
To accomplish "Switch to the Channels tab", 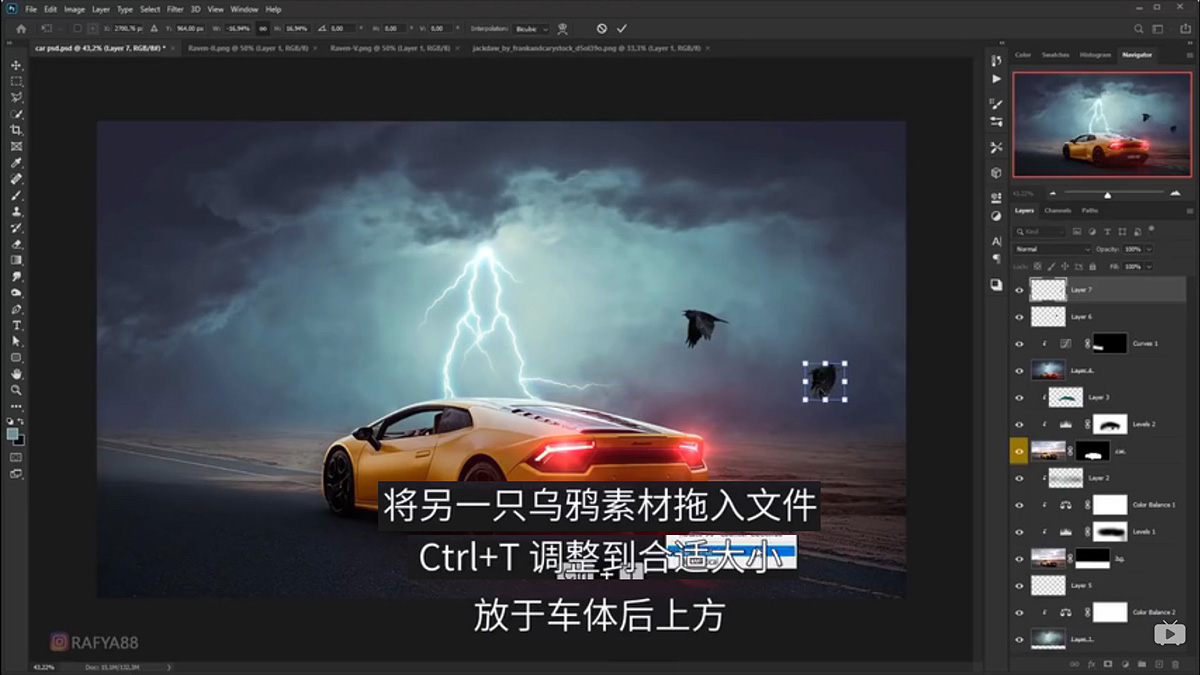I will (1058, 211).
